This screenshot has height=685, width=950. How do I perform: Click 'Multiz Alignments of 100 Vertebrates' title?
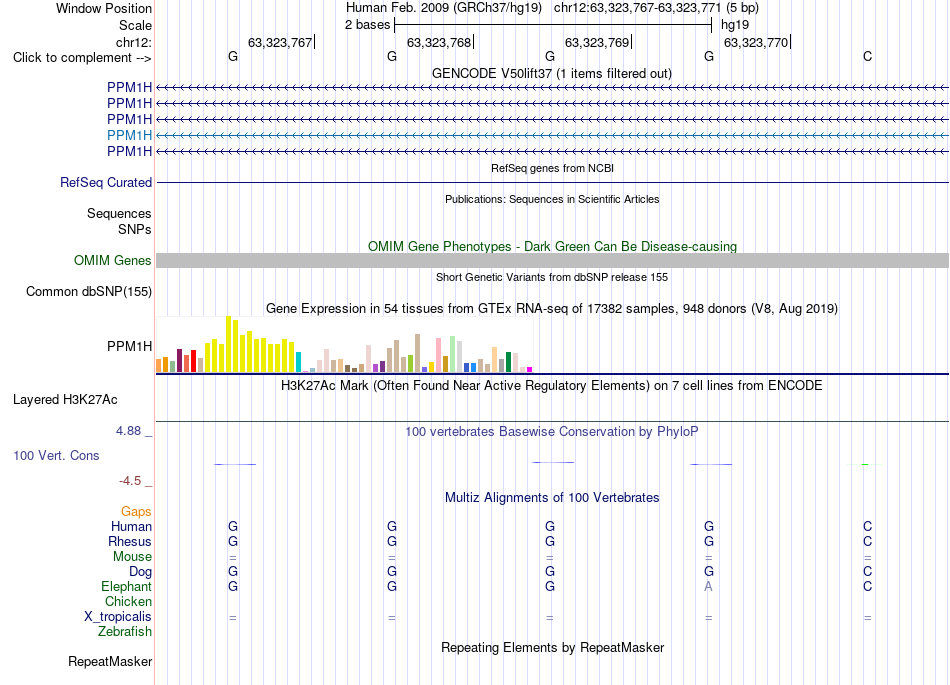(552, 497)
